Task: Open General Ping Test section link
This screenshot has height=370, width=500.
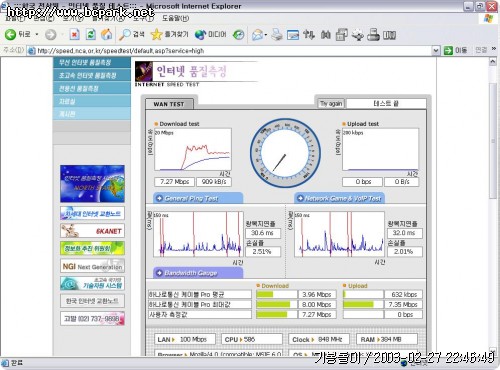Action: click(x=198, y=198)
